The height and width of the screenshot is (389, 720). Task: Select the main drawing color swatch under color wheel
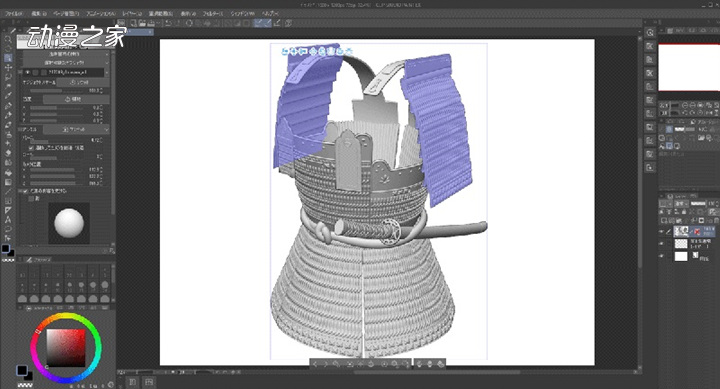[22, 370]
